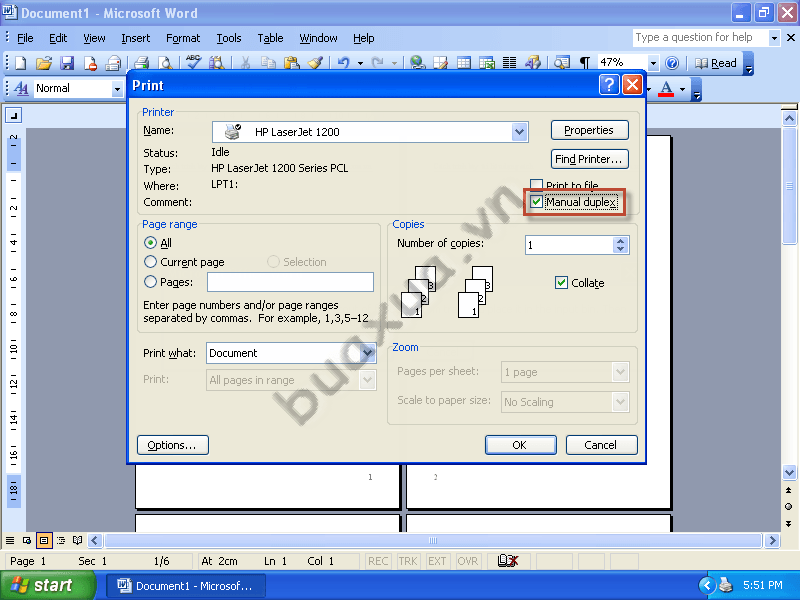Click the Spelling and Grammar ABC icon
Viewport: 800px width, 600px height.
tap(193, 62)
